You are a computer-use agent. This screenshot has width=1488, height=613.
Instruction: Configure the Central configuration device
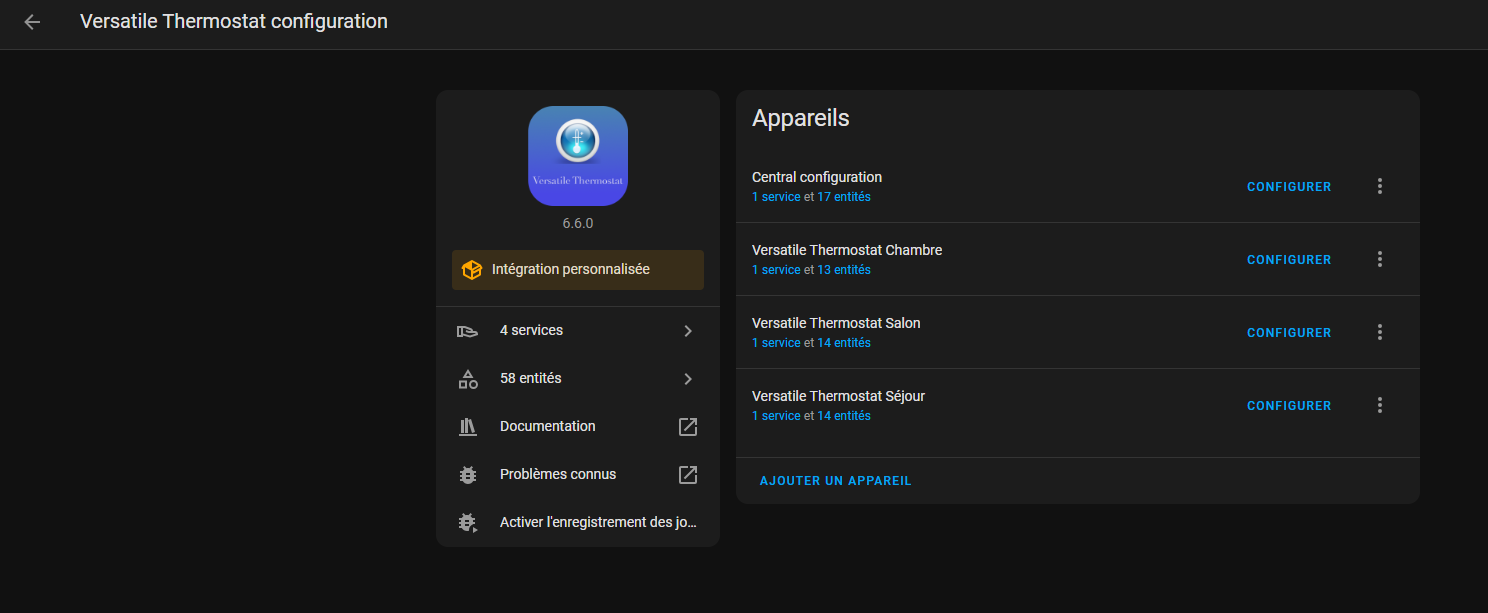point(1289,187)
